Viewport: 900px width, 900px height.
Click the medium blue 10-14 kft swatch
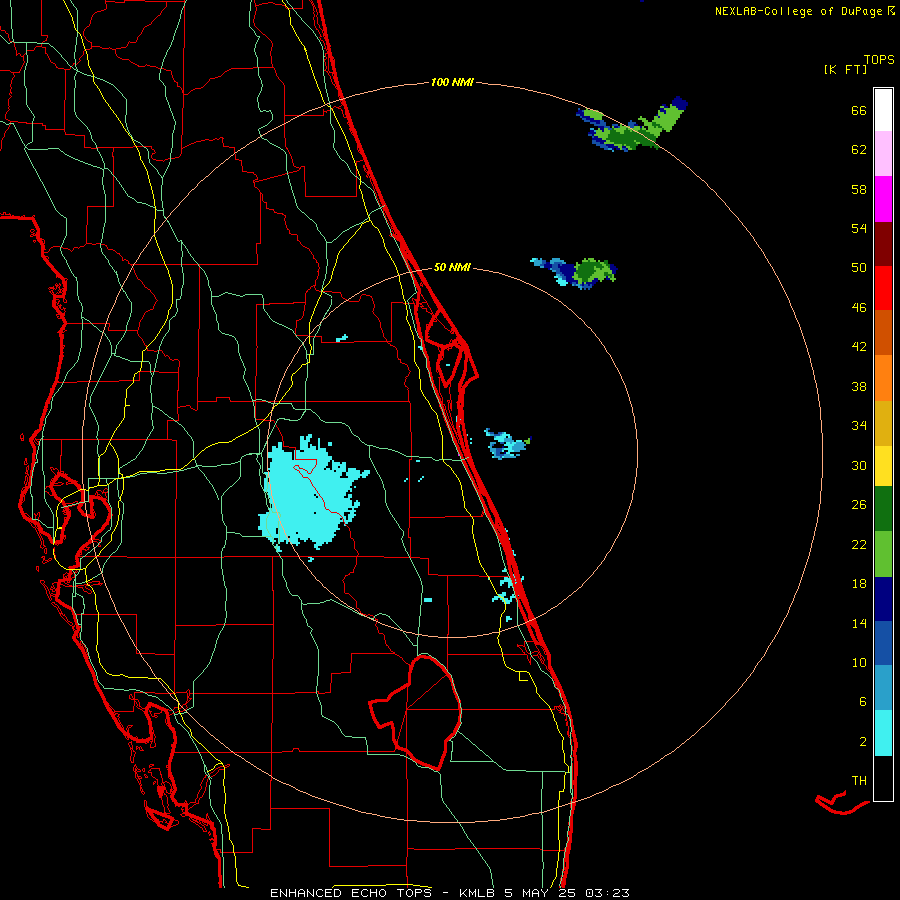(x=883, y=643)
